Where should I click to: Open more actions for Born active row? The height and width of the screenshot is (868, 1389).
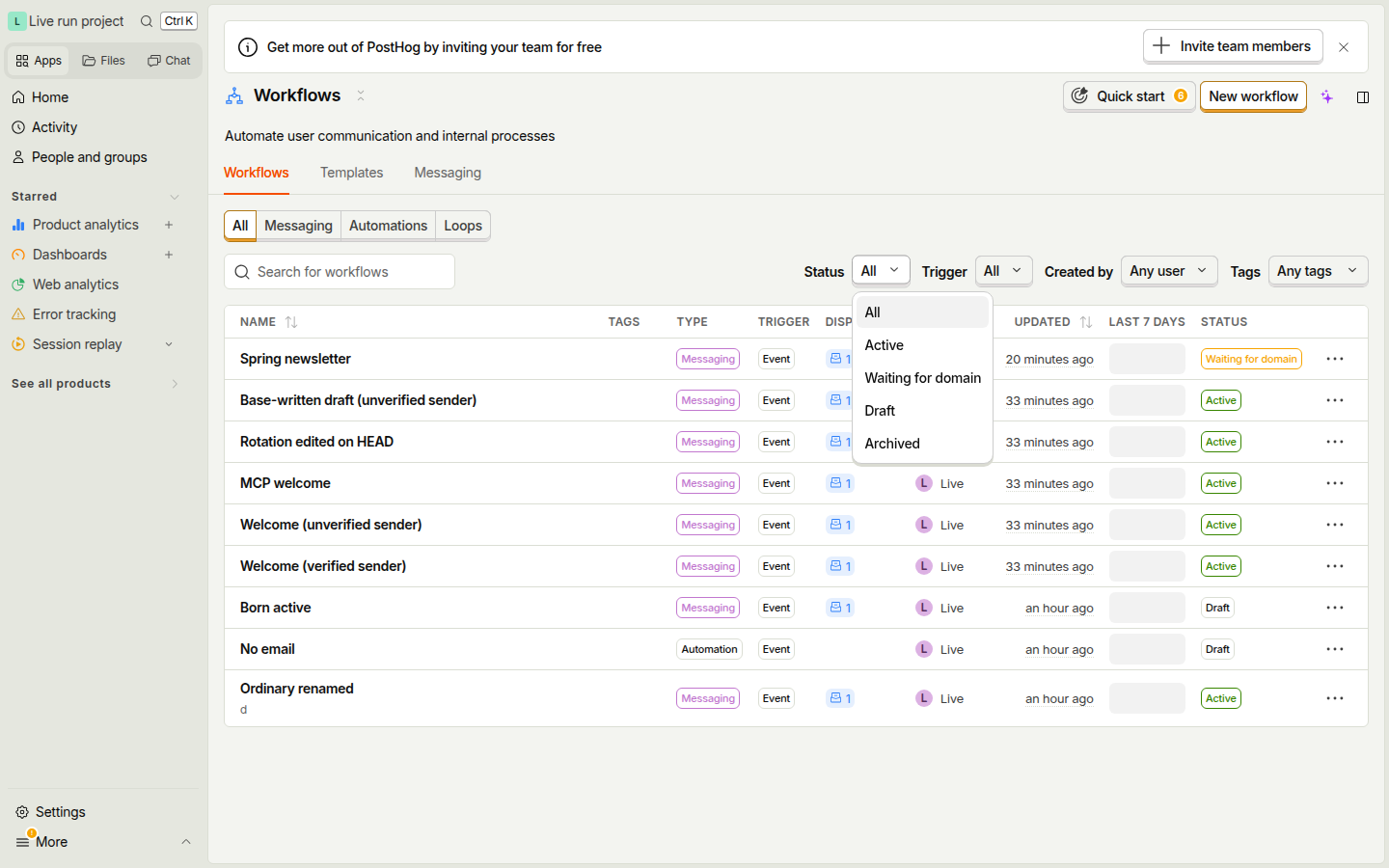tap(1335, 608)
